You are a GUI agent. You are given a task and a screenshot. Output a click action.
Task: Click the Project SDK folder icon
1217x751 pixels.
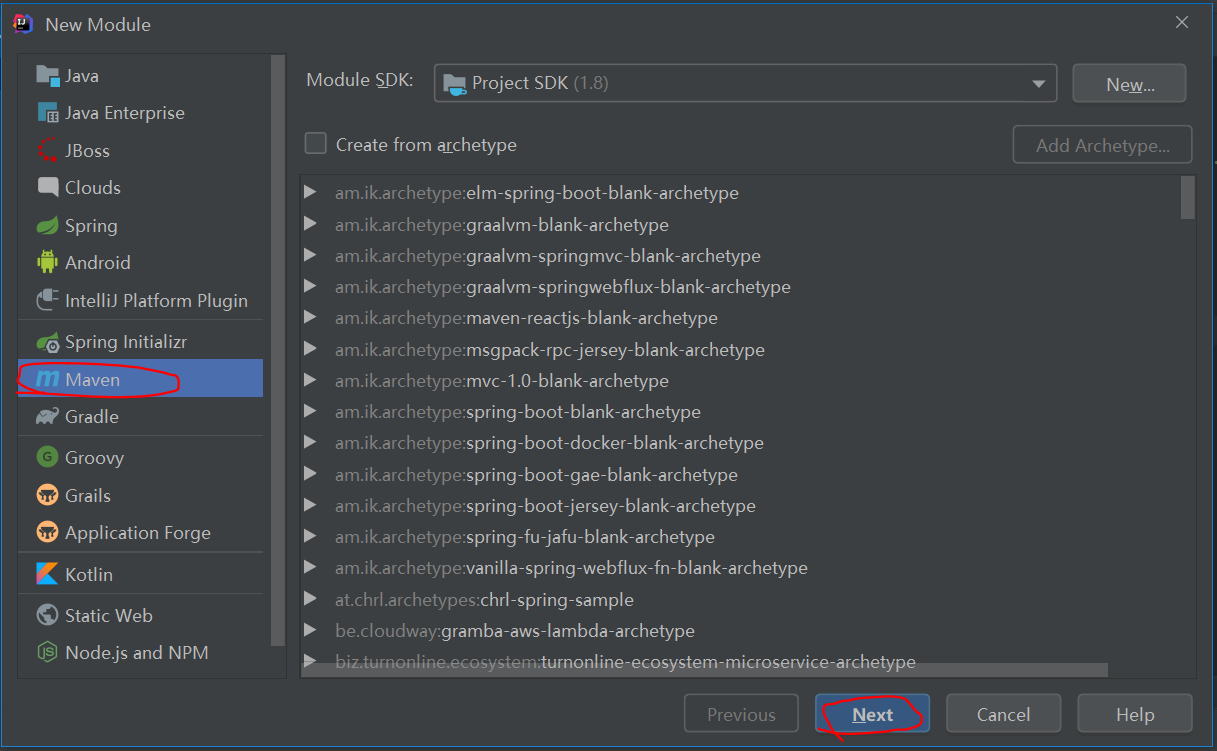click(455, 83)
